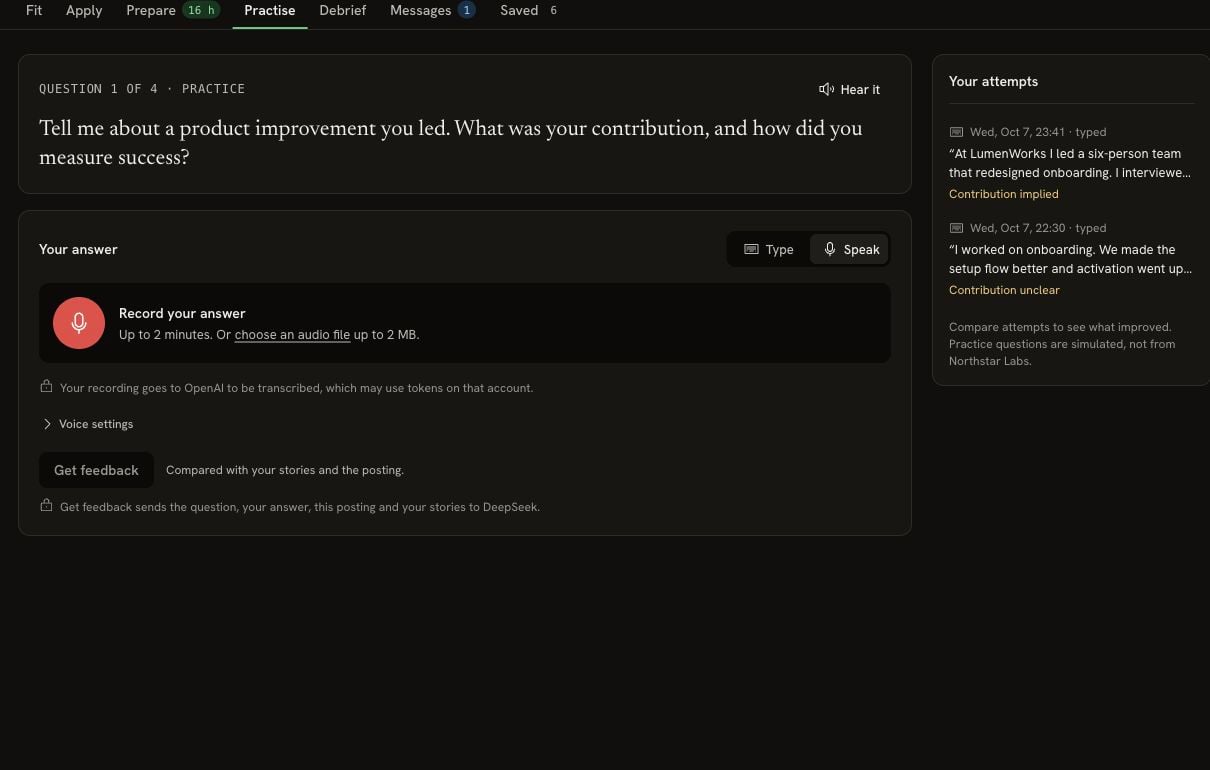Click the red microphone record button
Viewport: 1210px width, 770px height.
click(79, 323)
